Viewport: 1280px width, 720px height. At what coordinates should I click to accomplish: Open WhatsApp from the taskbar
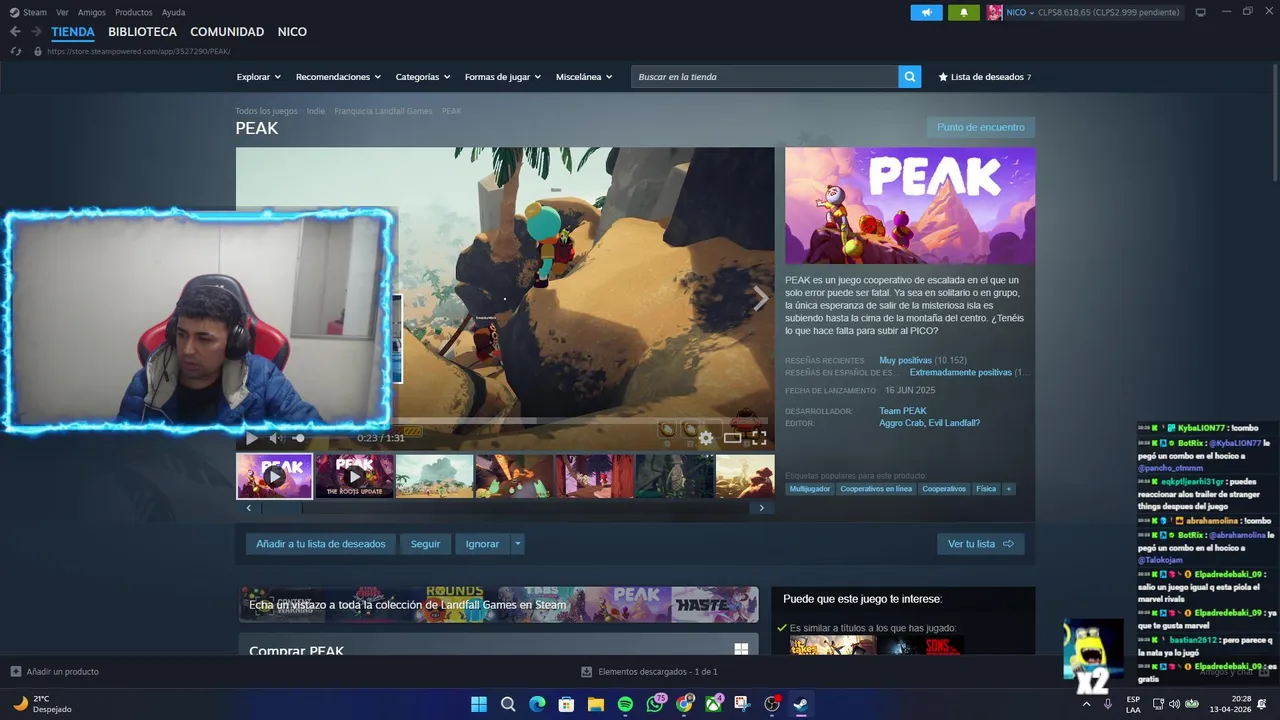[x=655, y=704]
